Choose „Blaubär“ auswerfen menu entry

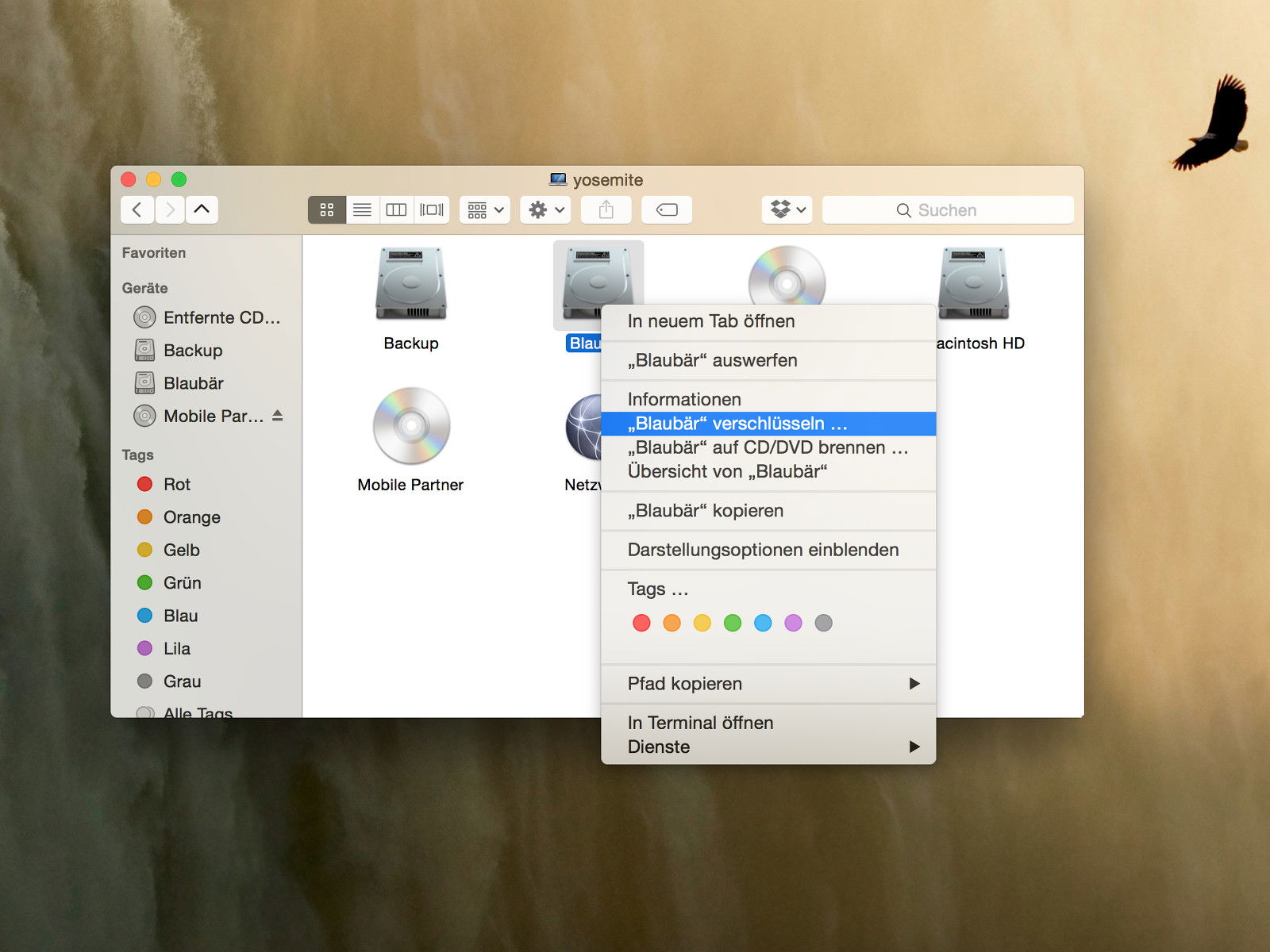(768, 360)
